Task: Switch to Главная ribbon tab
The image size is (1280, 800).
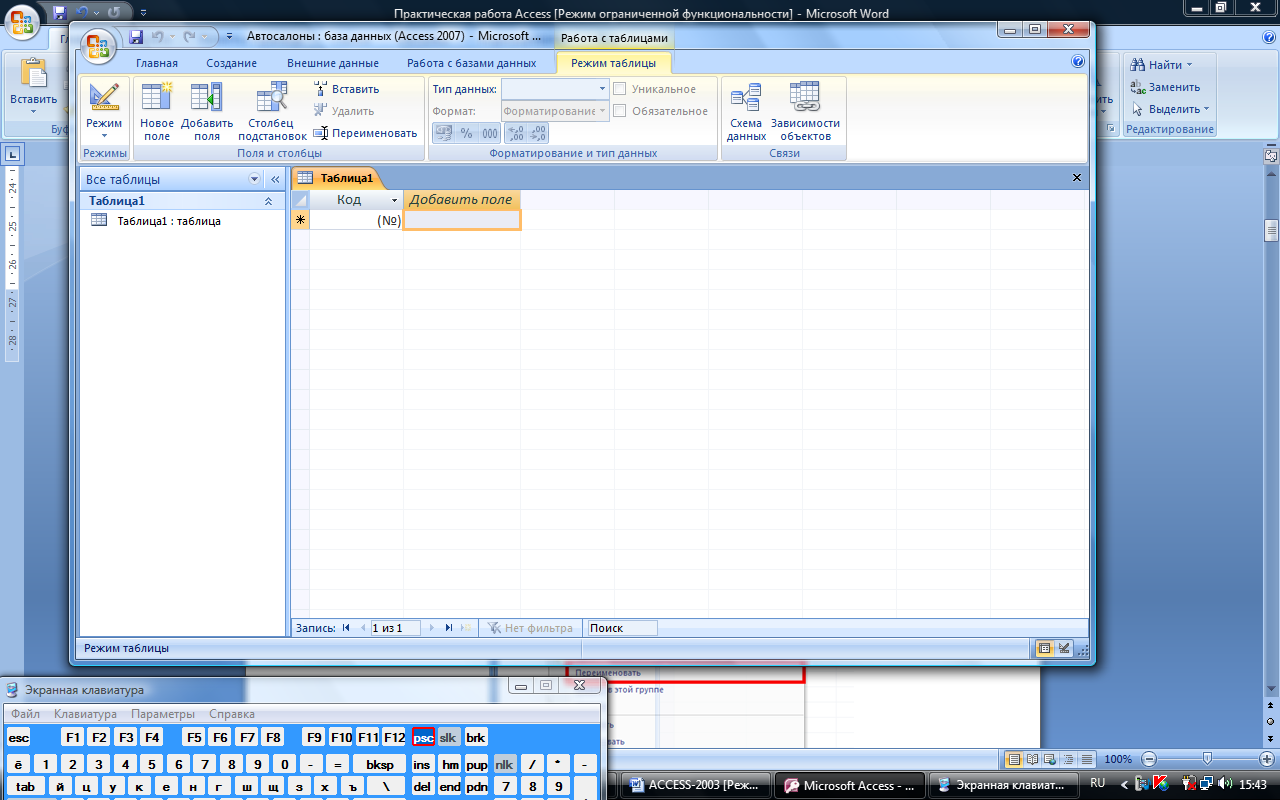Action: (157, 63)
